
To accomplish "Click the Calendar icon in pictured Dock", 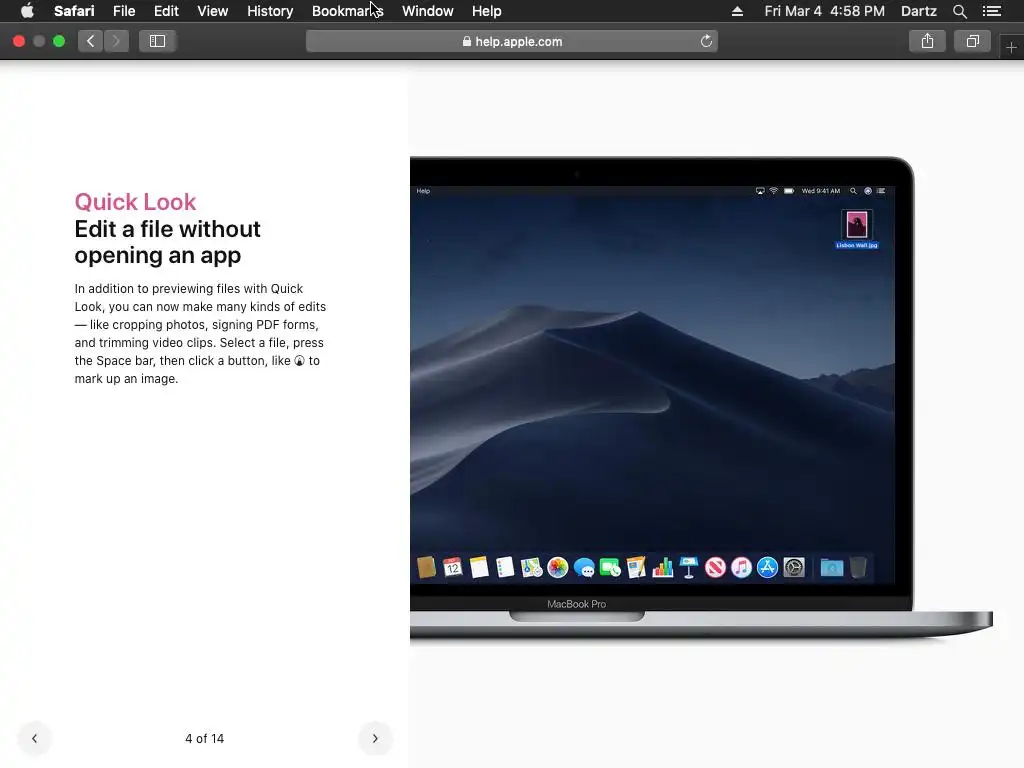I will tap(452, 567).
